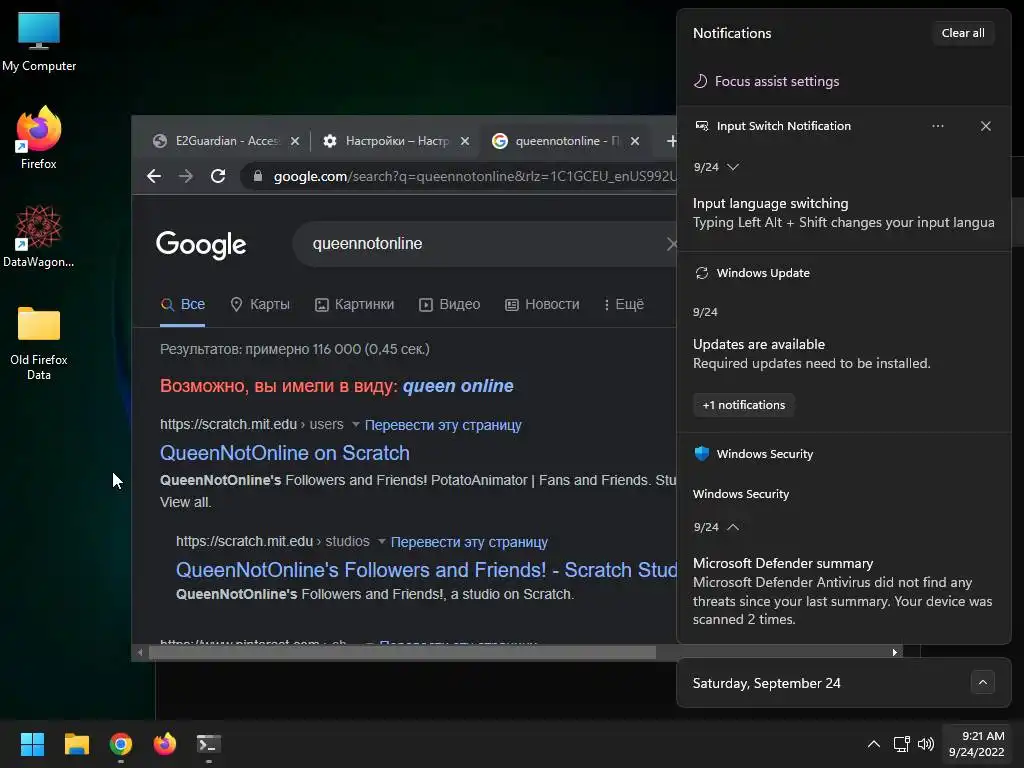The height and width of the screenshot is (768, 1024).
Task: Open the Updates are available notification
Action: pyautogui.click(x=812, y=354)
